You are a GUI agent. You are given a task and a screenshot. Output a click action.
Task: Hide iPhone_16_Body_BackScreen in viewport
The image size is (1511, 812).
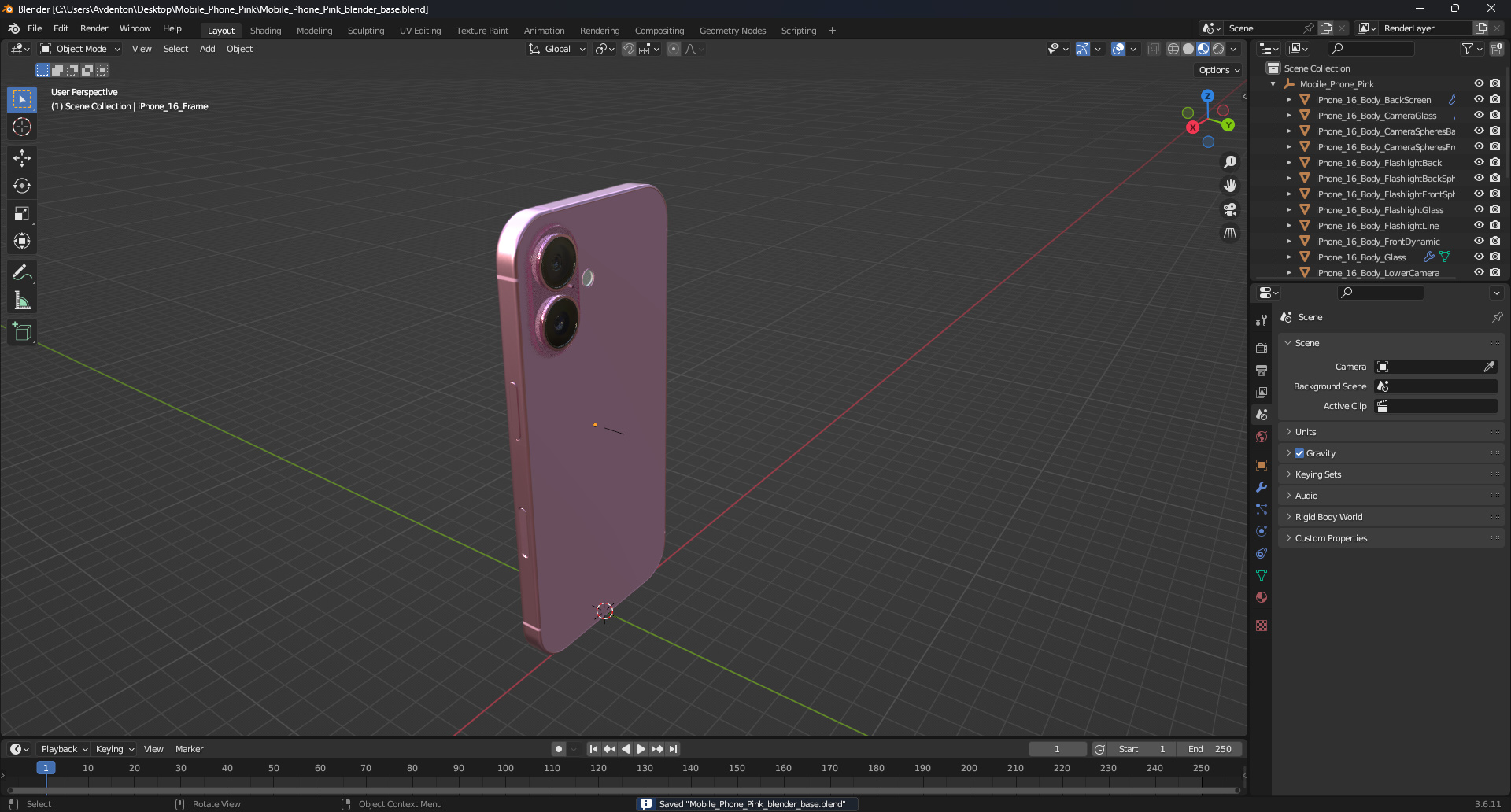pos(1479,99)
